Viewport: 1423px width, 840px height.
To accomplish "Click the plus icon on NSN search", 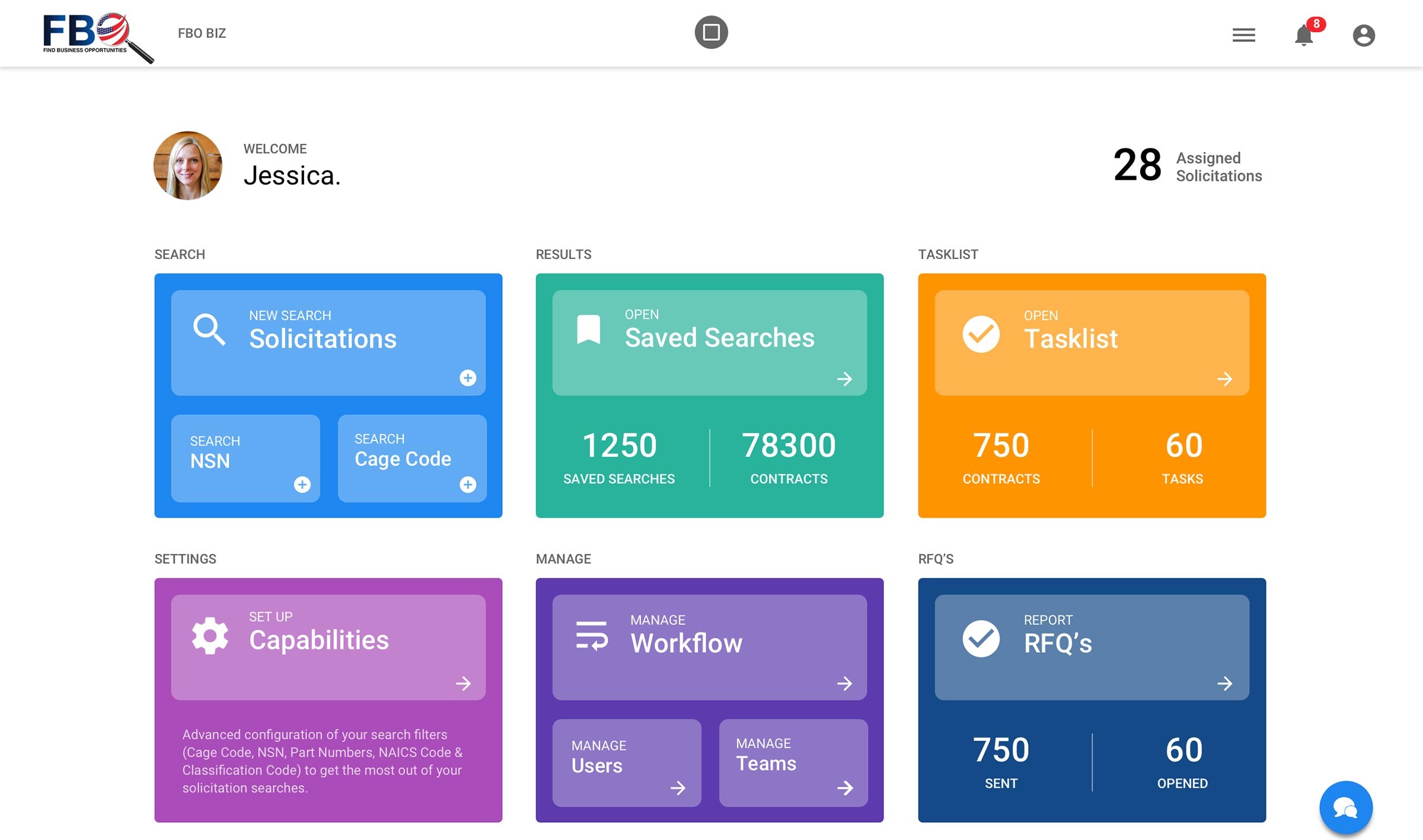I will [302, 484].
